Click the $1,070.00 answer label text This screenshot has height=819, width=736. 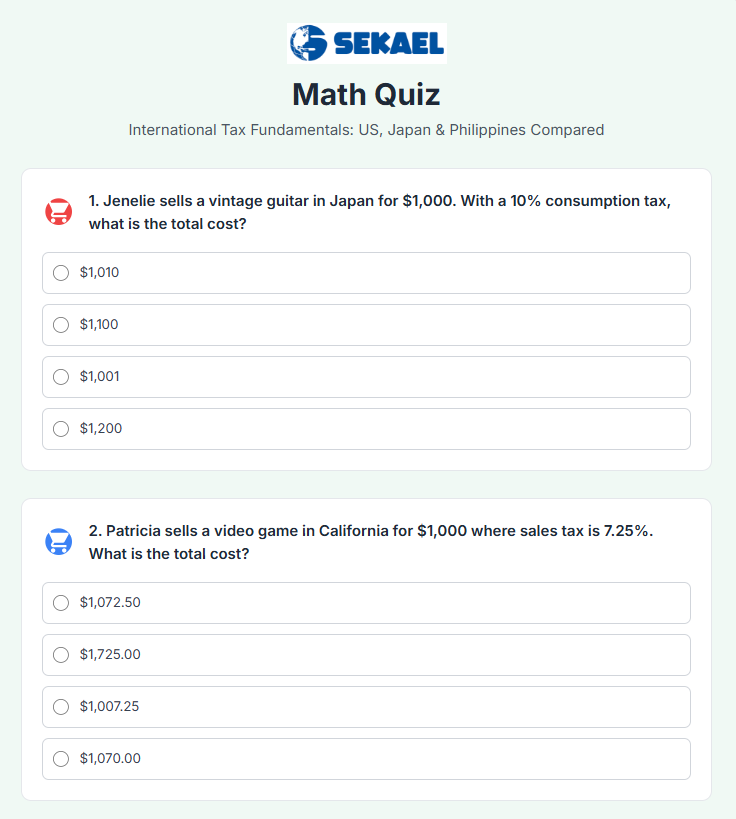(x=110, y=759)
